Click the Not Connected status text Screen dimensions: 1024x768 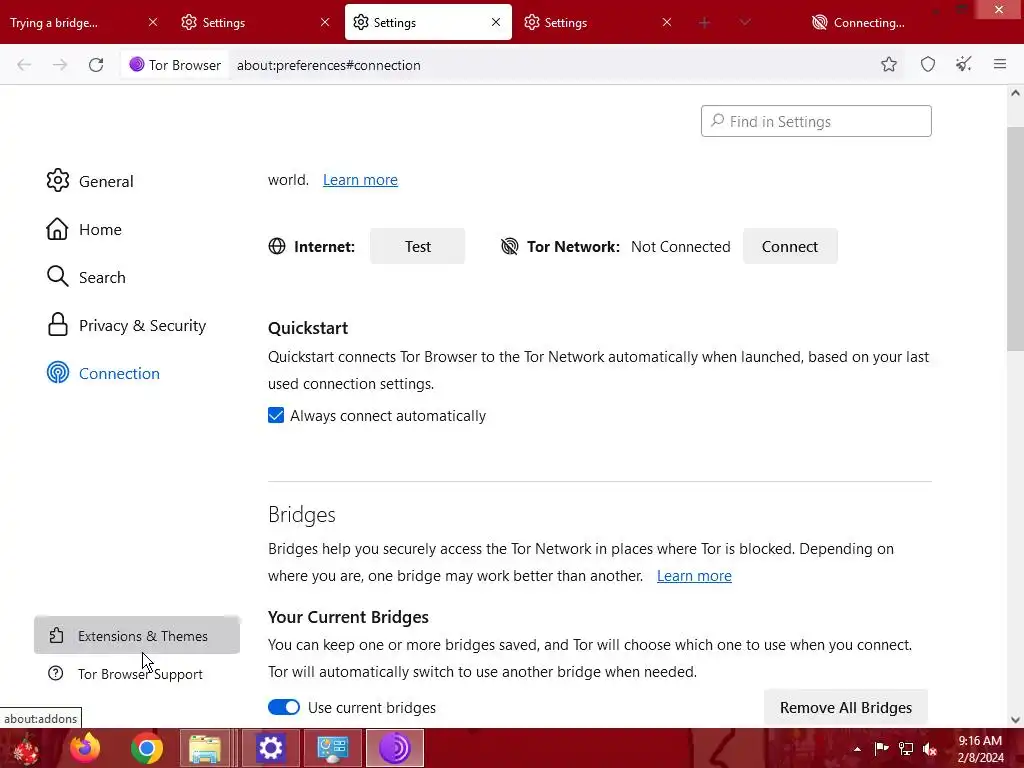tap(680, 246)
